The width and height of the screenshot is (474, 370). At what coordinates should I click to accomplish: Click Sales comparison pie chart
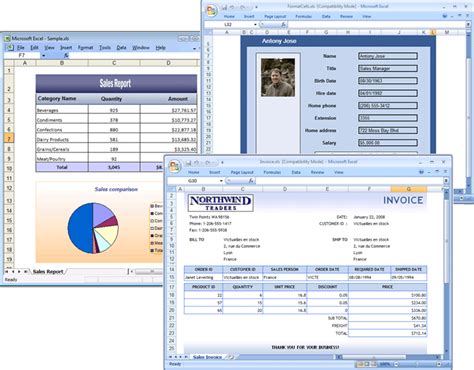93,228
